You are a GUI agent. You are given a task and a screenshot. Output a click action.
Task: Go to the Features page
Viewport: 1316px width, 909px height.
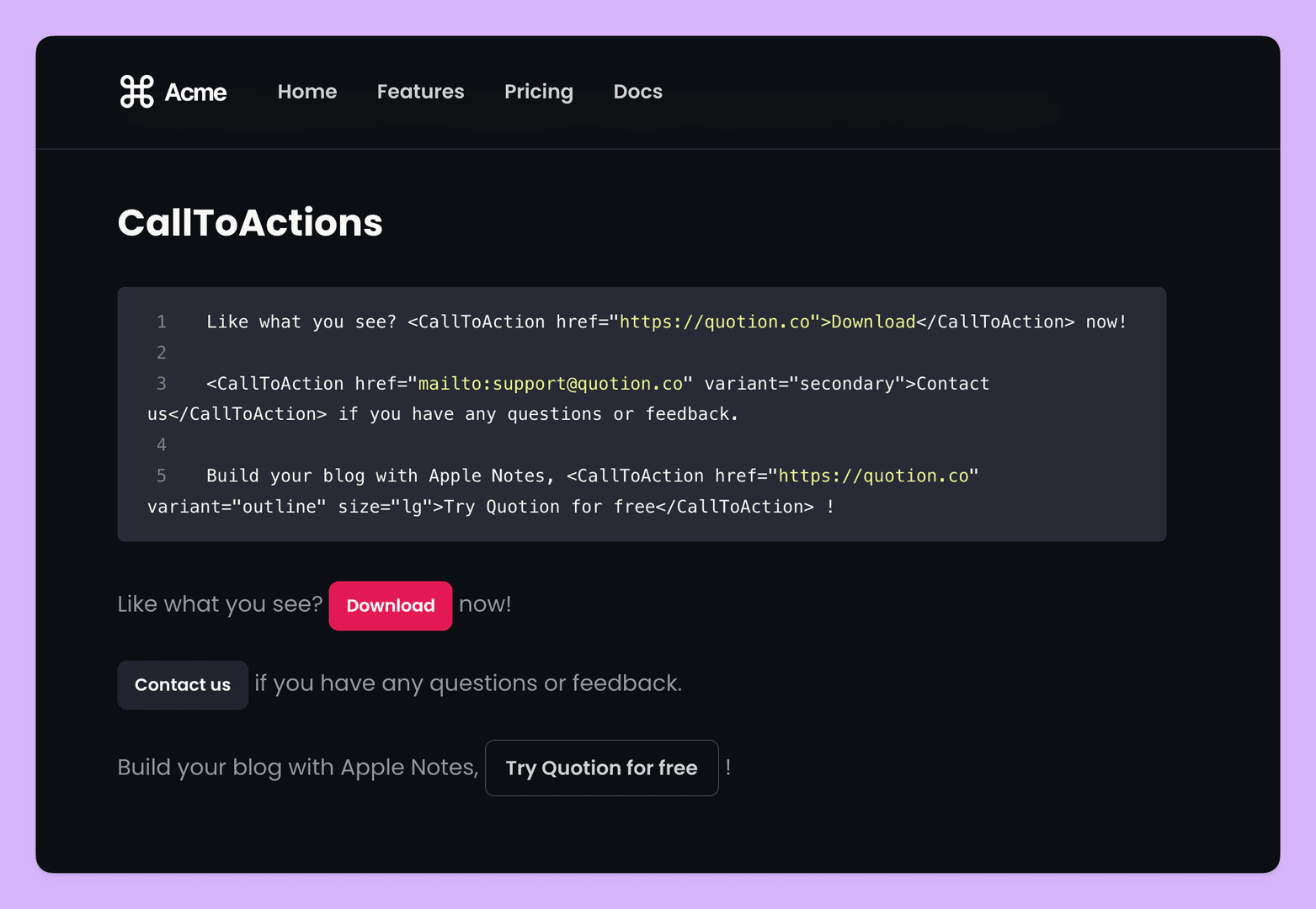pos(420,92)
